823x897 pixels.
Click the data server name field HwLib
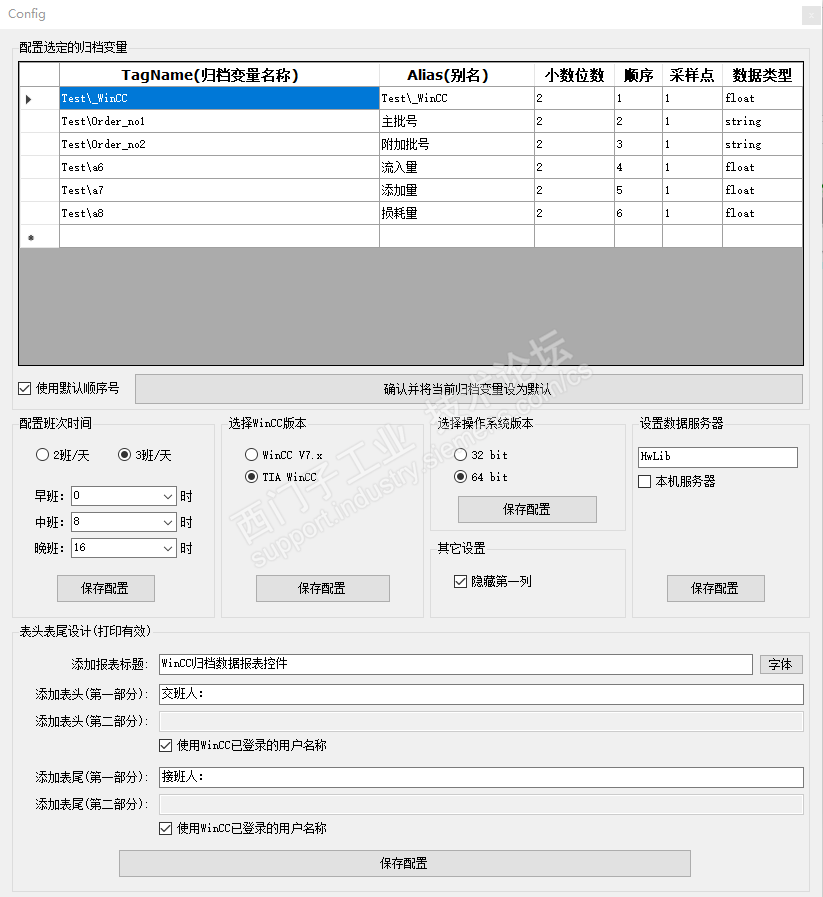[x=717, y=457]
